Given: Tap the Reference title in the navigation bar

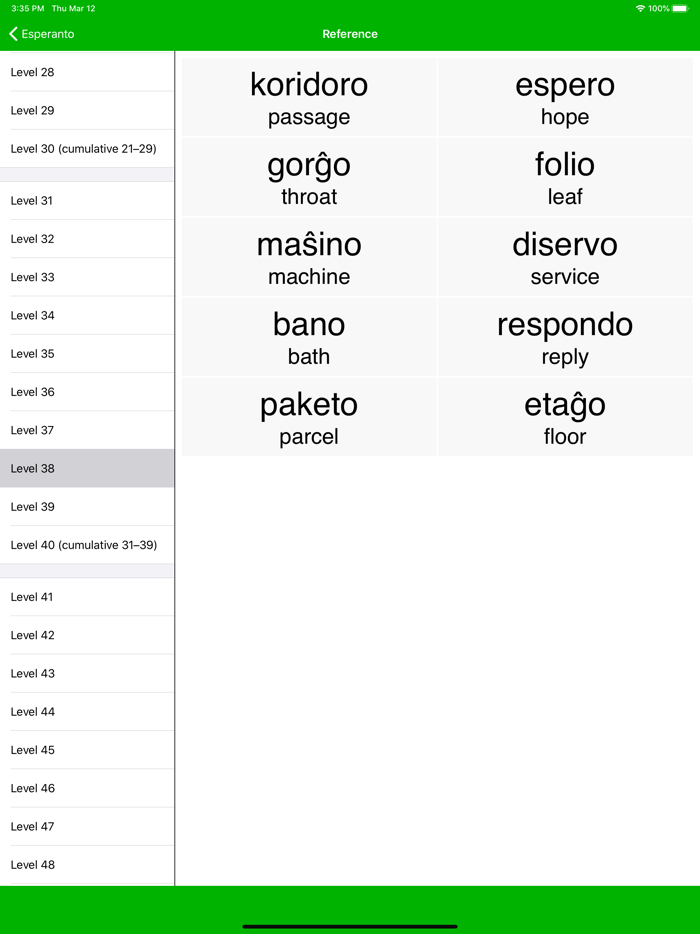Looking at the screenshot, I should (x=350, y=33).
